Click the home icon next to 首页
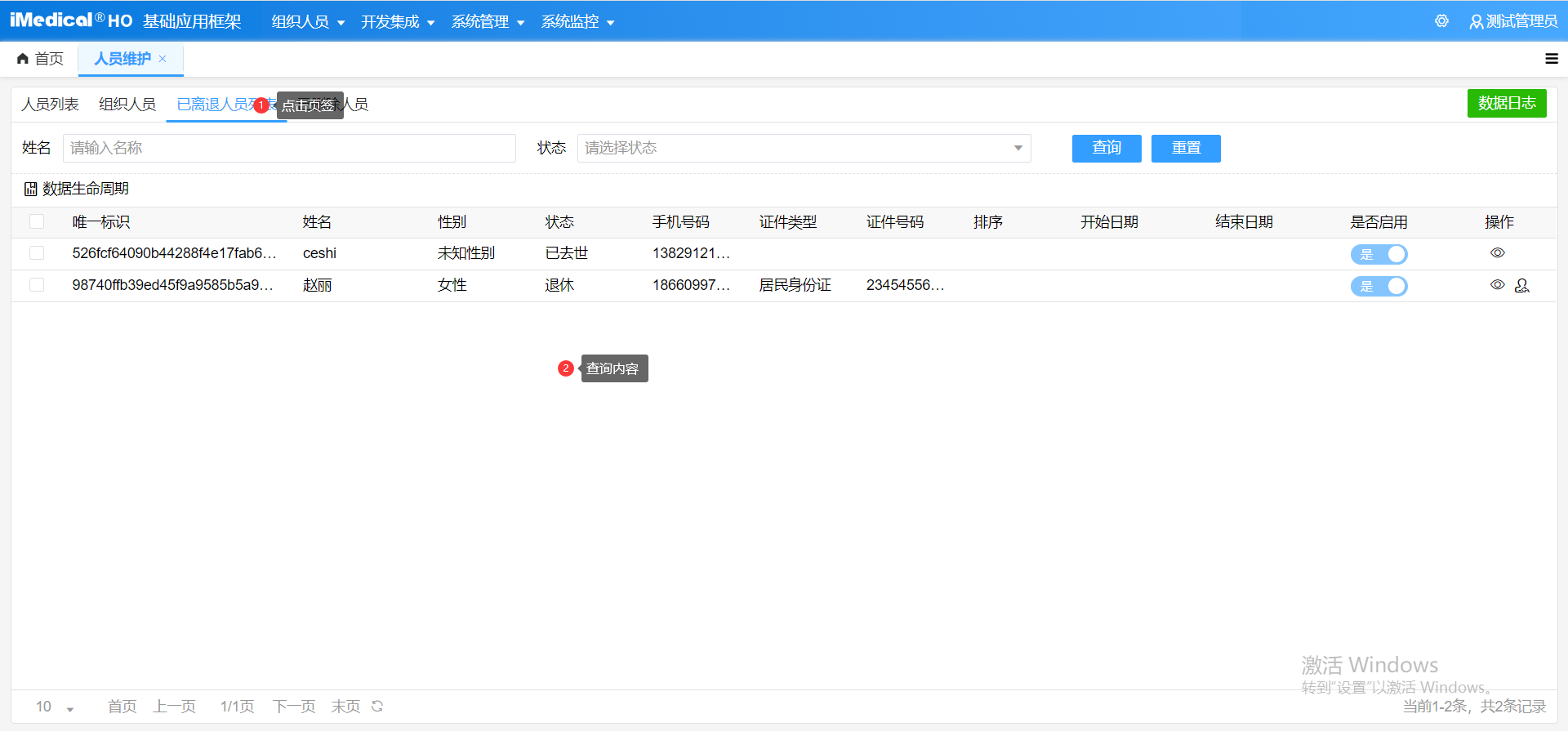This screenshot has width=1568, height=736. click(x=23, y=59)
